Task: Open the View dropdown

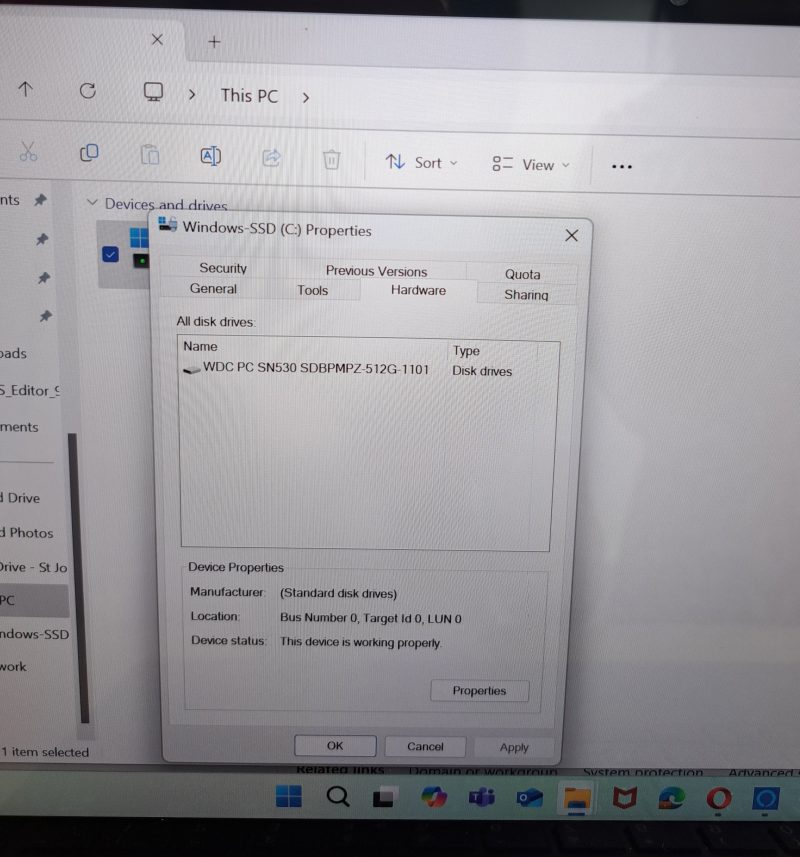Action: (531, 165)
